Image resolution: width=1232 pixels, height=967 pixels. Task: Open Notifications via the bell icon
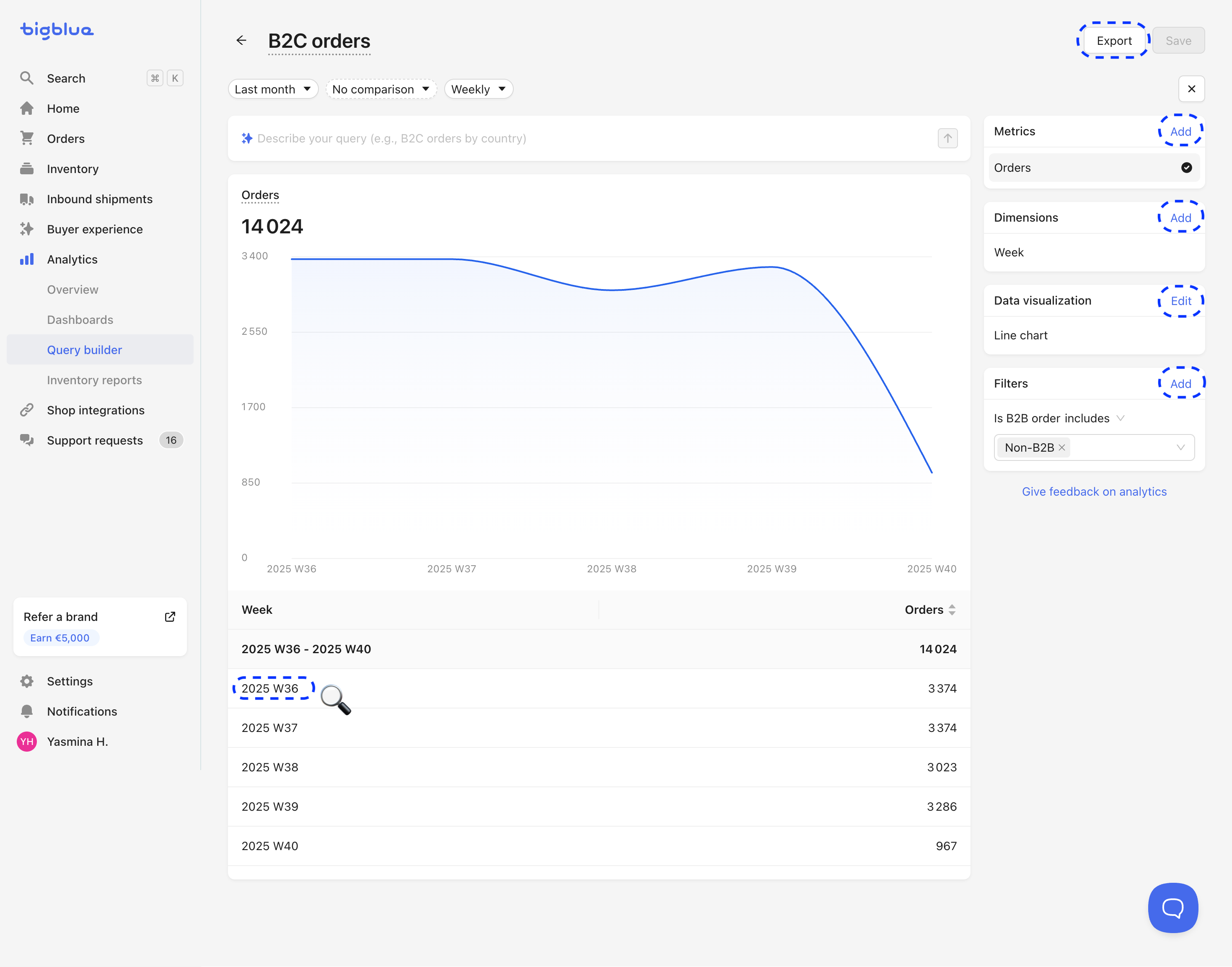click(x=27, y=711)
